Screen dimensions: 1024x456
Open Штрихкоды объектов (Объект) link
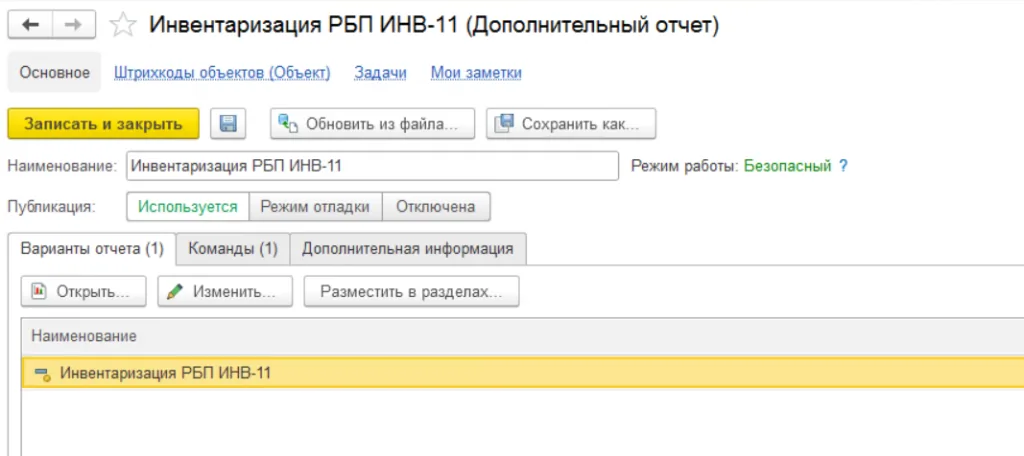click(222, 73)
